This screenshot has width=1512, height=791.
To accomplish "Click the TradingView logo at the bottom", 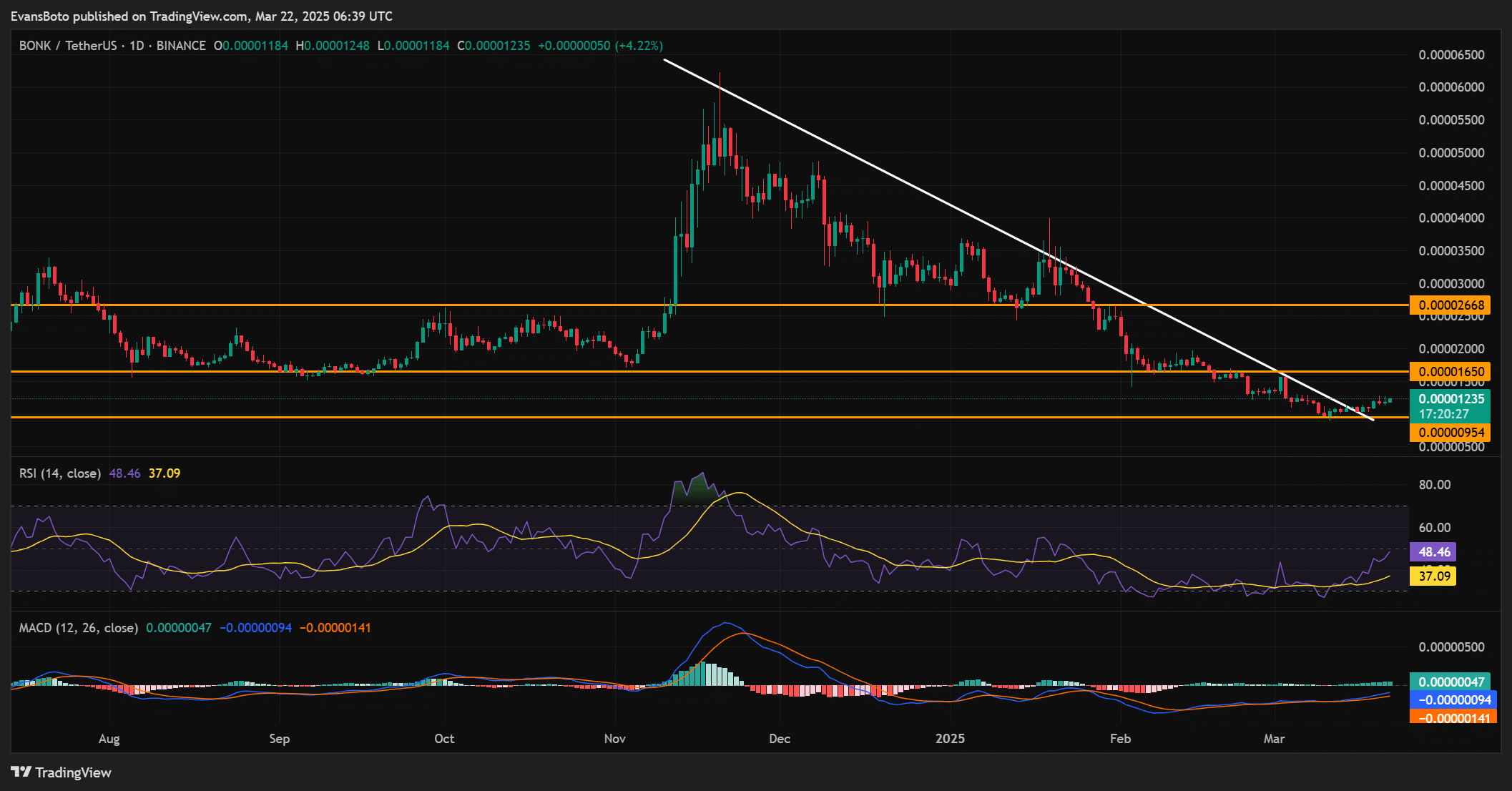I will tap(62, 772).
